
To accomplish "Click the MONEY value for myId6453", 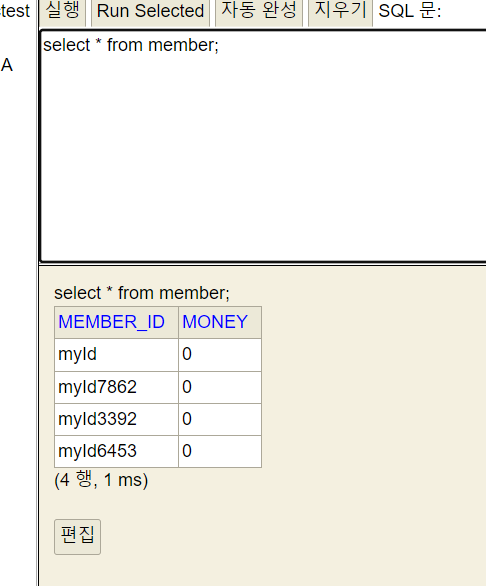I will click(220, 451).
